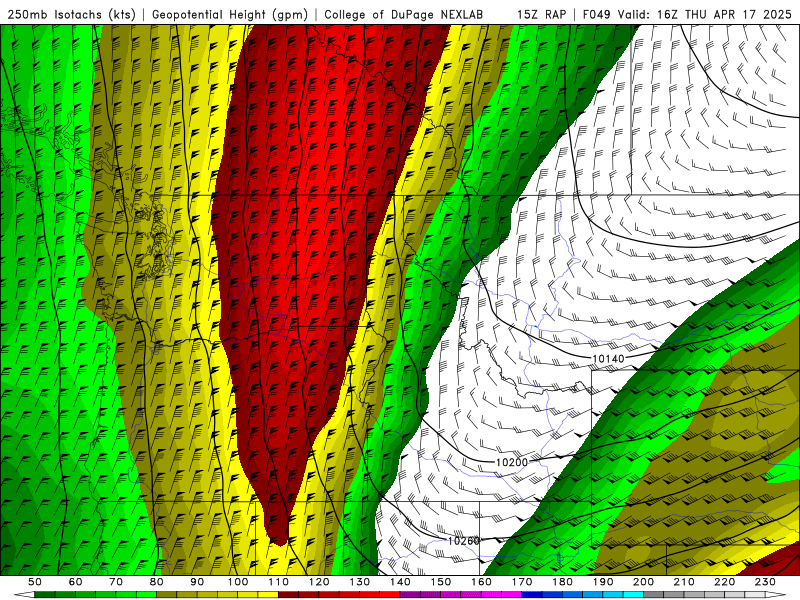Click the 210 value on the color scale

pyautogui.click(x=684, y=582)
